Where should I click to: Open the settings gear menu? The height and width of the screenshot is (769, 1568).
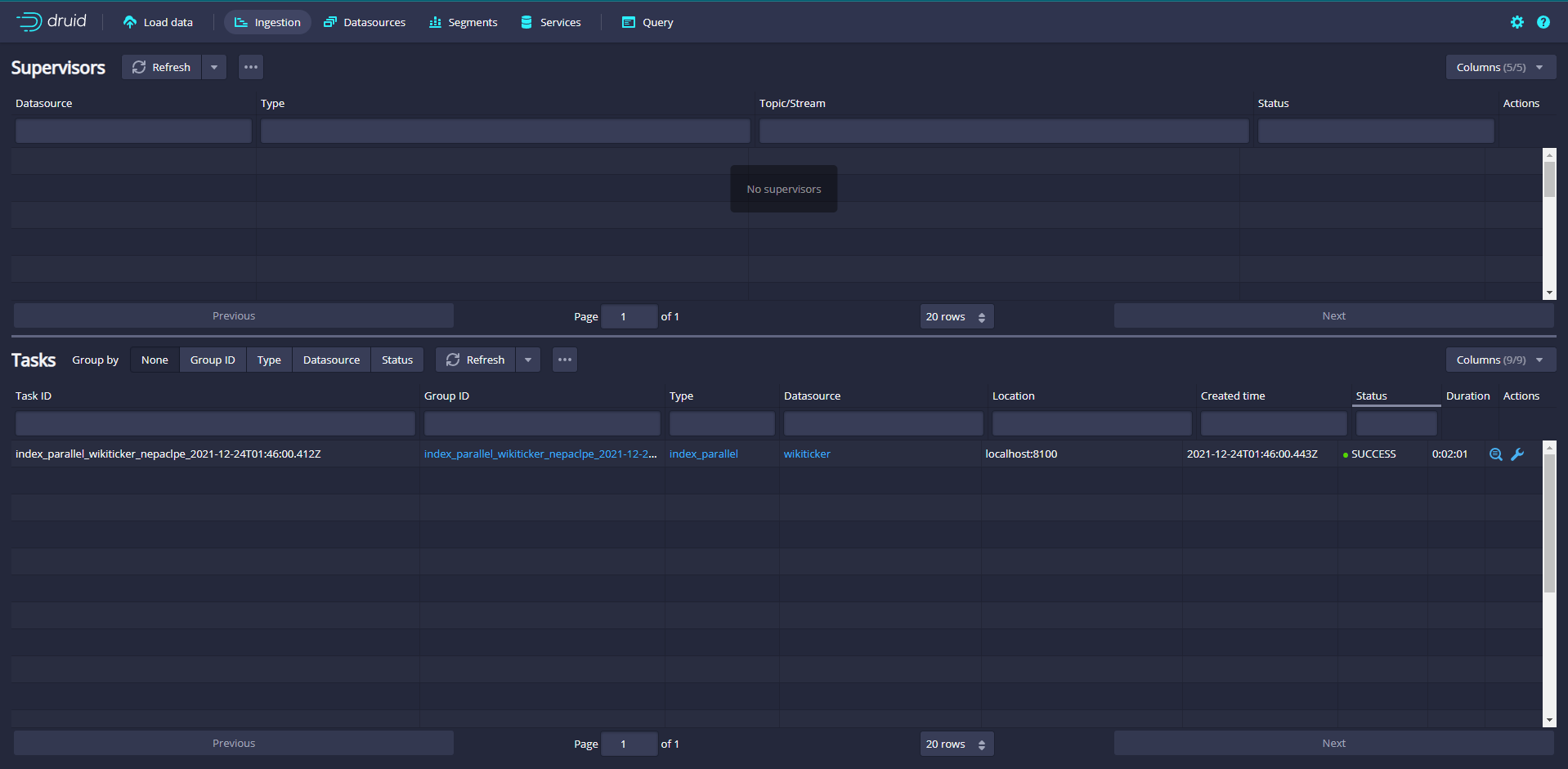pos(1517,22)
